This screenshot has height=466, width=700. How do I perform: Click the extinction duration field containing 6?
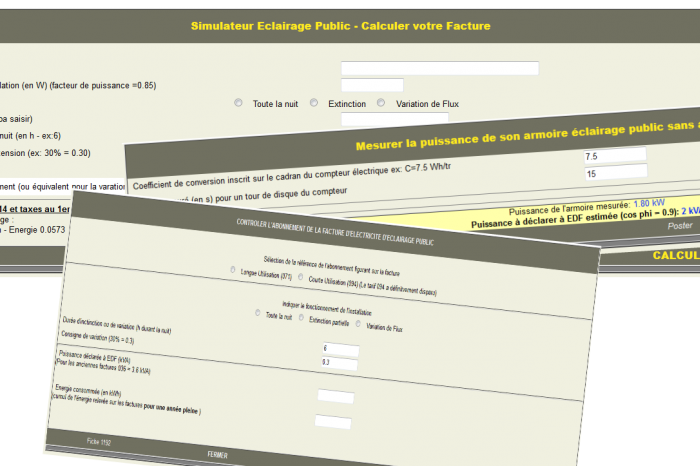coord(341,350)
